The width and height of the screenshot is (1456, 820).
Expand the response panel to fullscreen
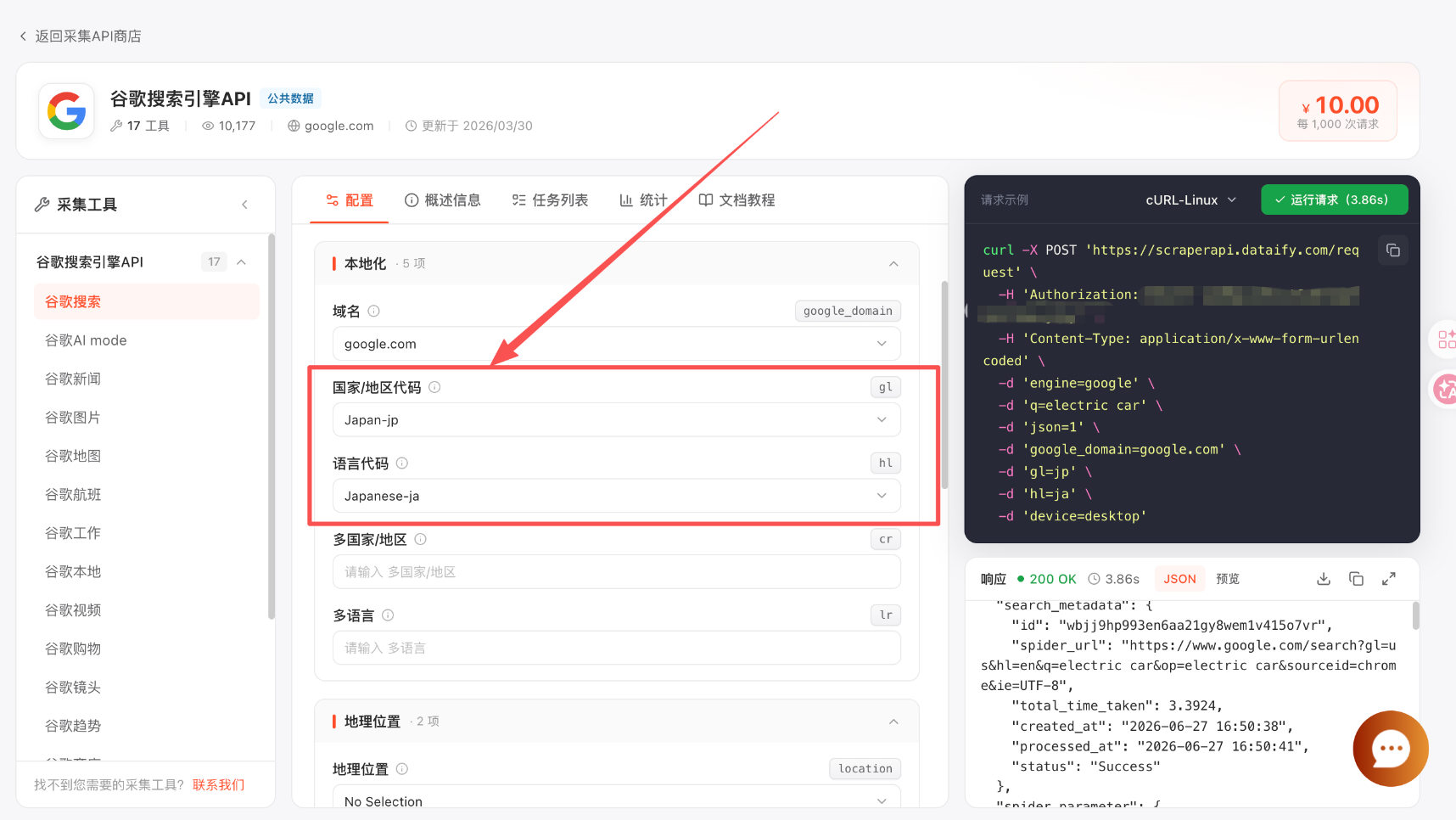click(1389, 579)
